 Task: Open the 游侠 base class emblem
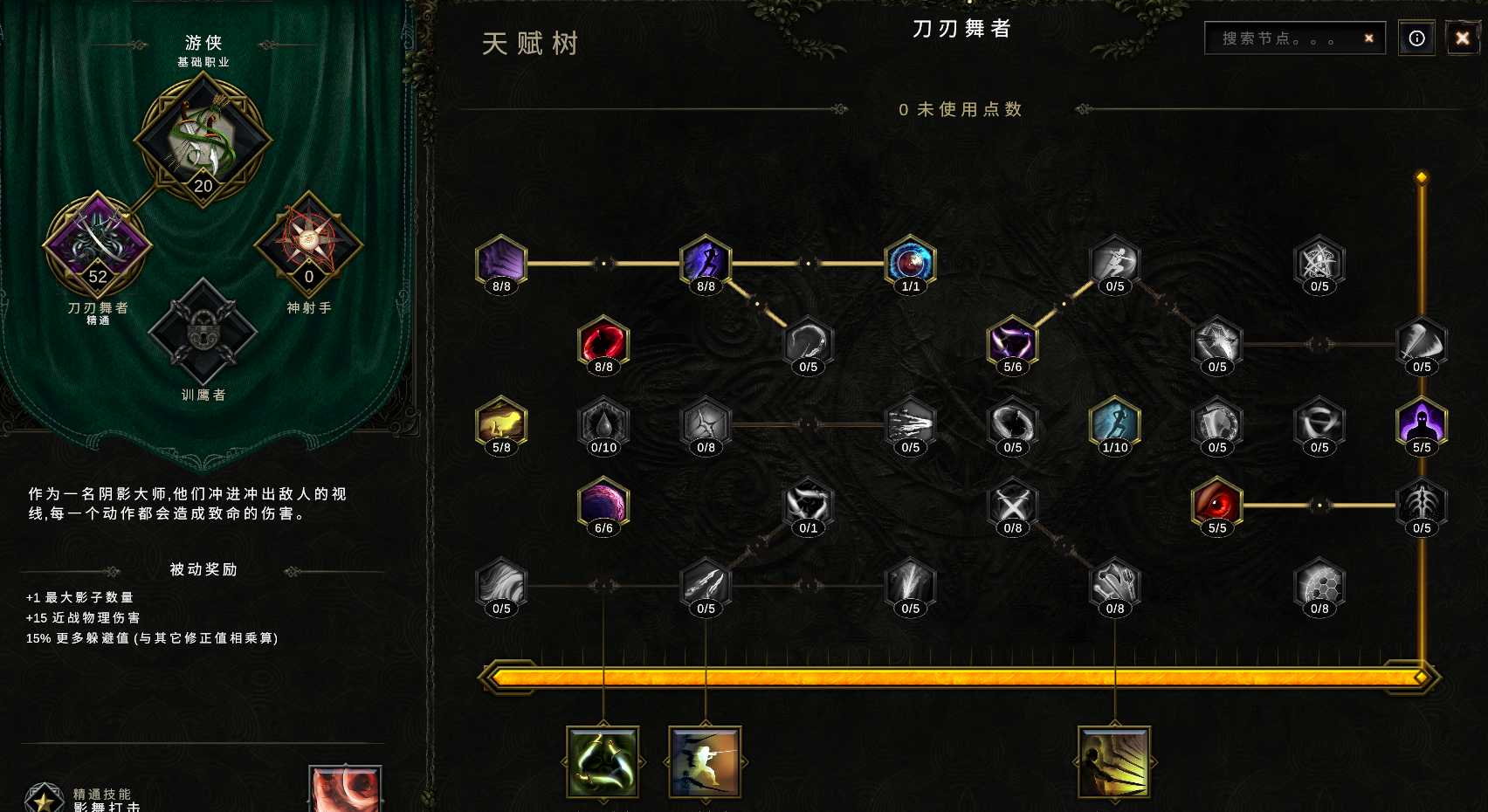pos(203,140)
